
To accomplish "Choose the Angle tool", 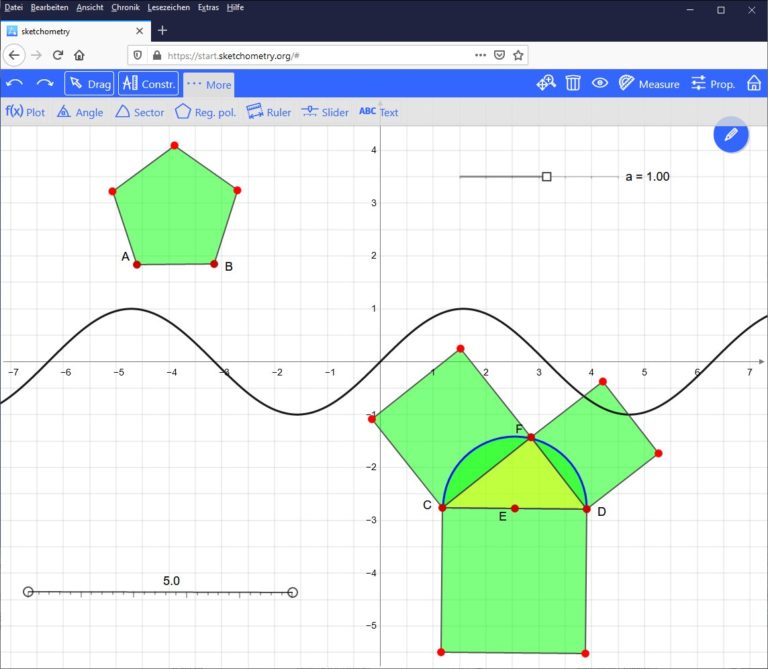I will point(80,112).
